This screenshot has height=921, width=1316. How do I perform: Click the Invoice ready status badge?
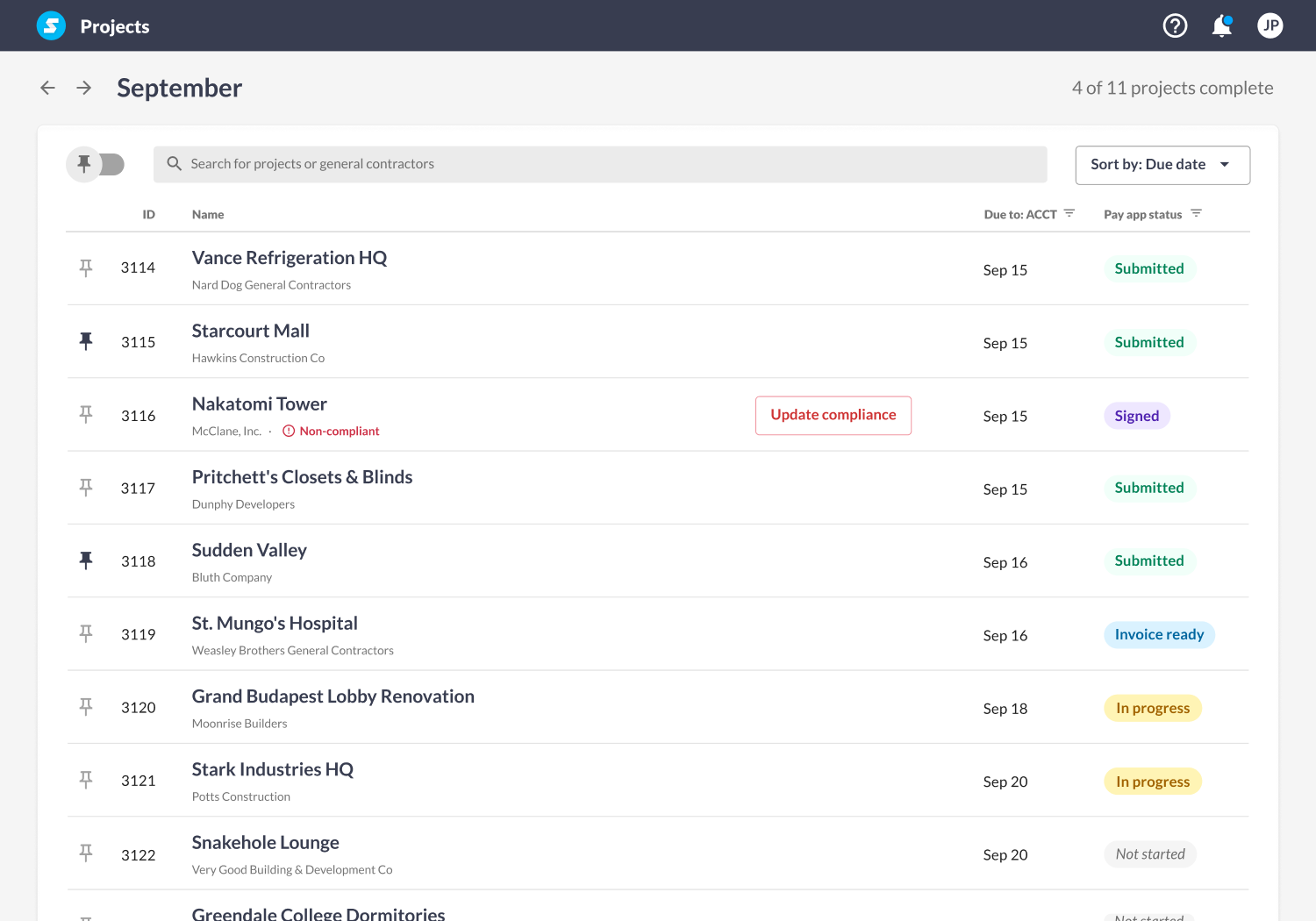[x=1159, y=634]
